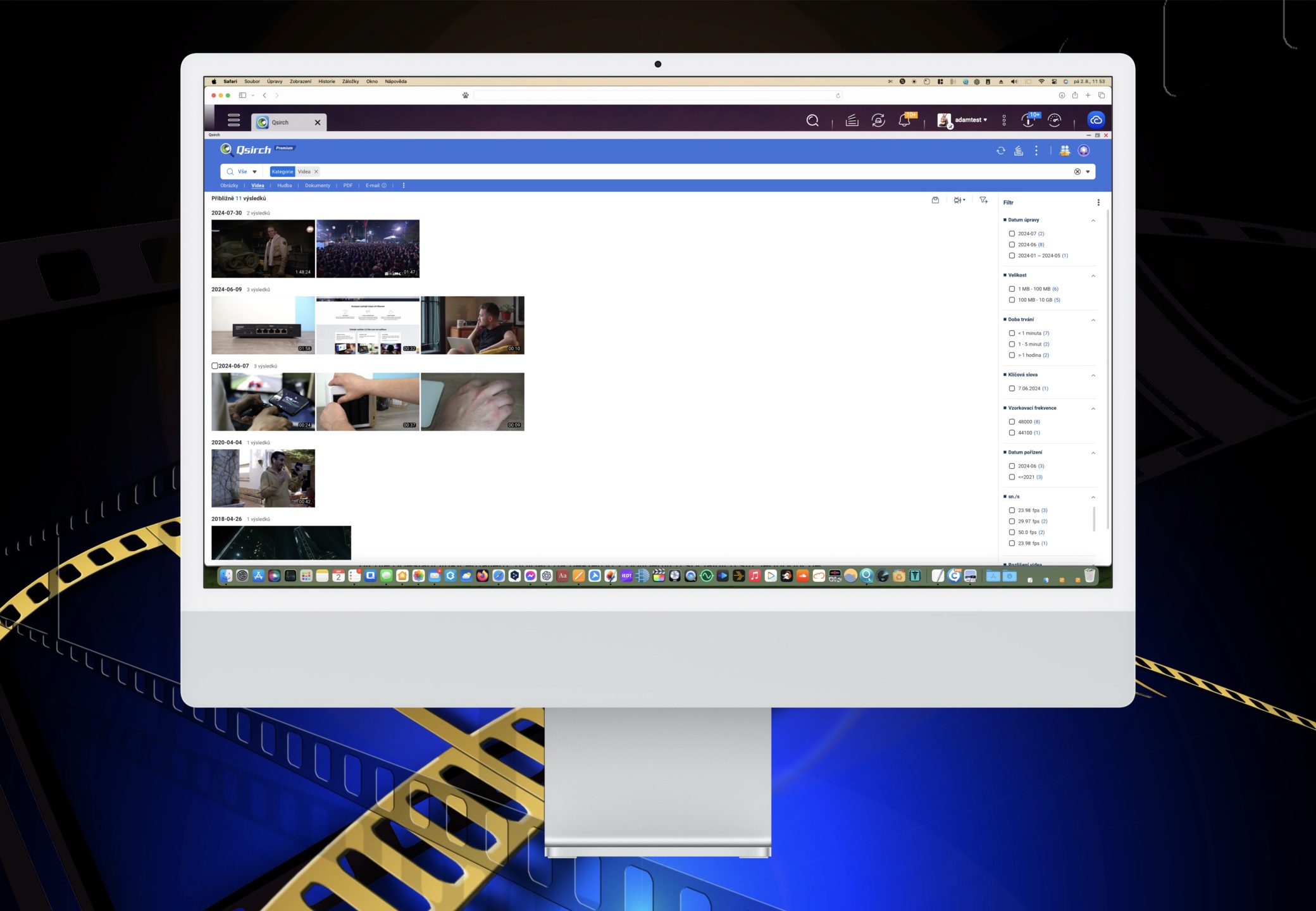
Task: Open the QTS main hamburger menu
Action: tap(233, 120)
